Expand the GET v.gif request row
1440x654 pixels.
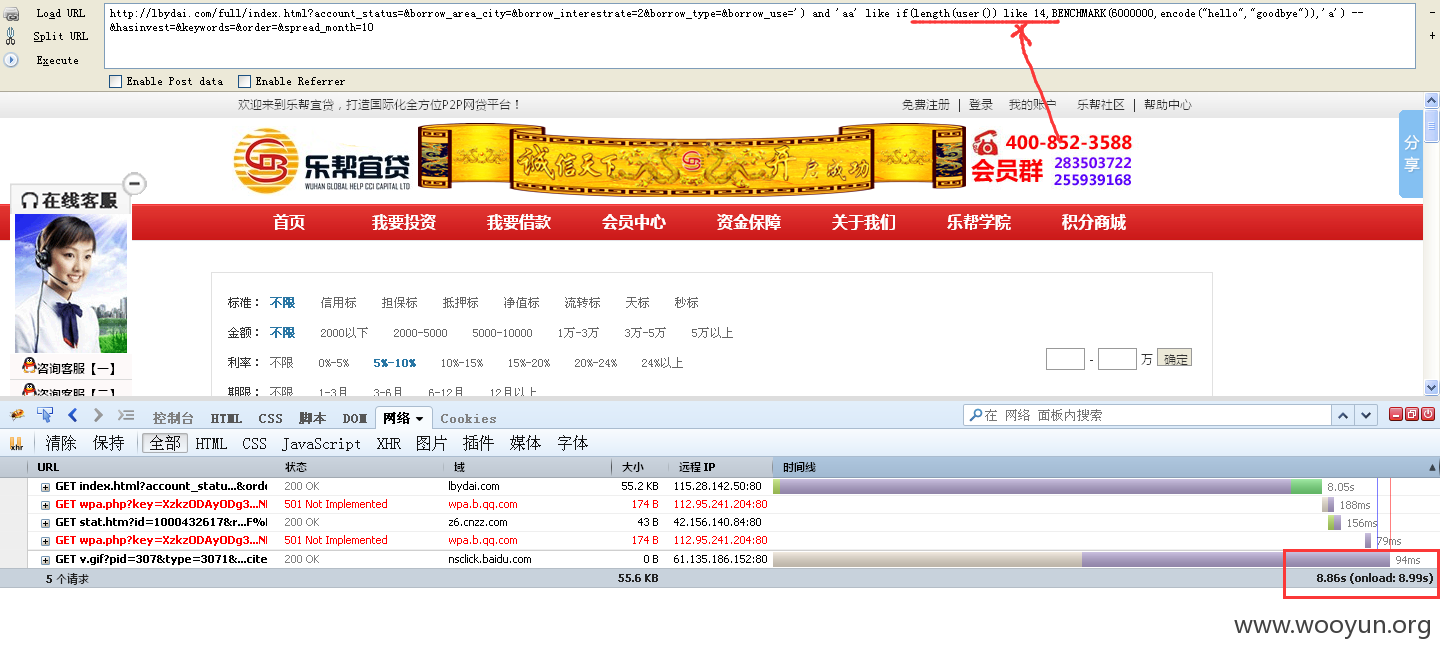(45, 559)
